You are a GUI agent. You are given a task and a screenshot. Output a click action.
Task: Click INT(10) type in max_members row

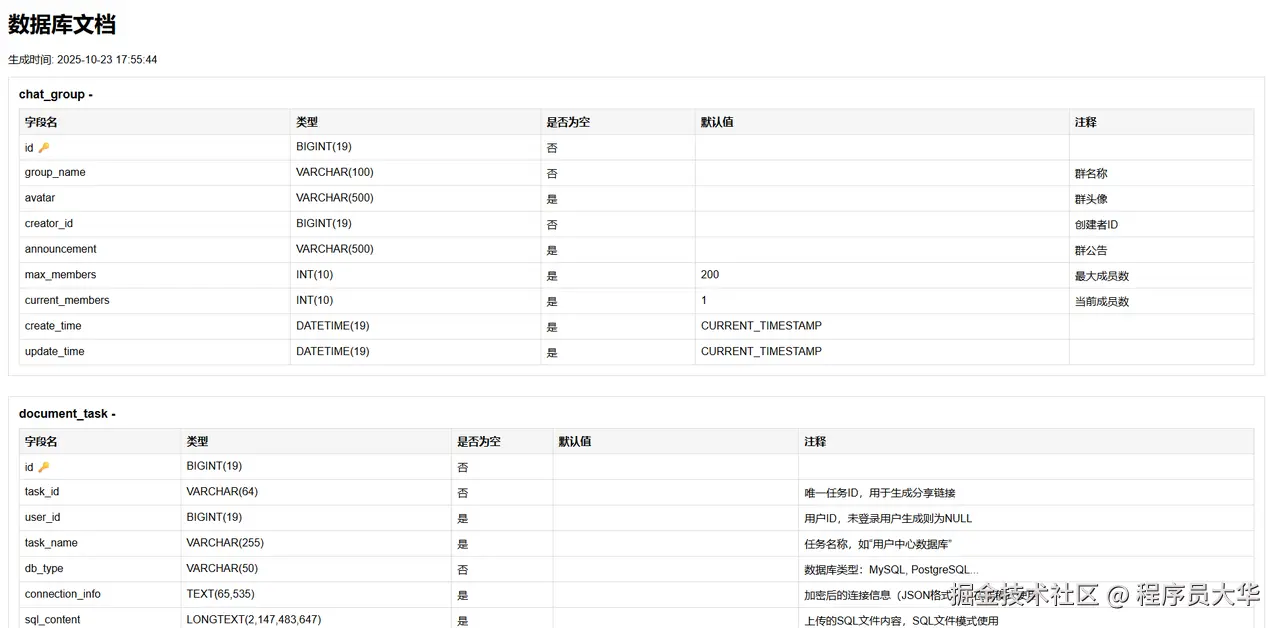315,275
